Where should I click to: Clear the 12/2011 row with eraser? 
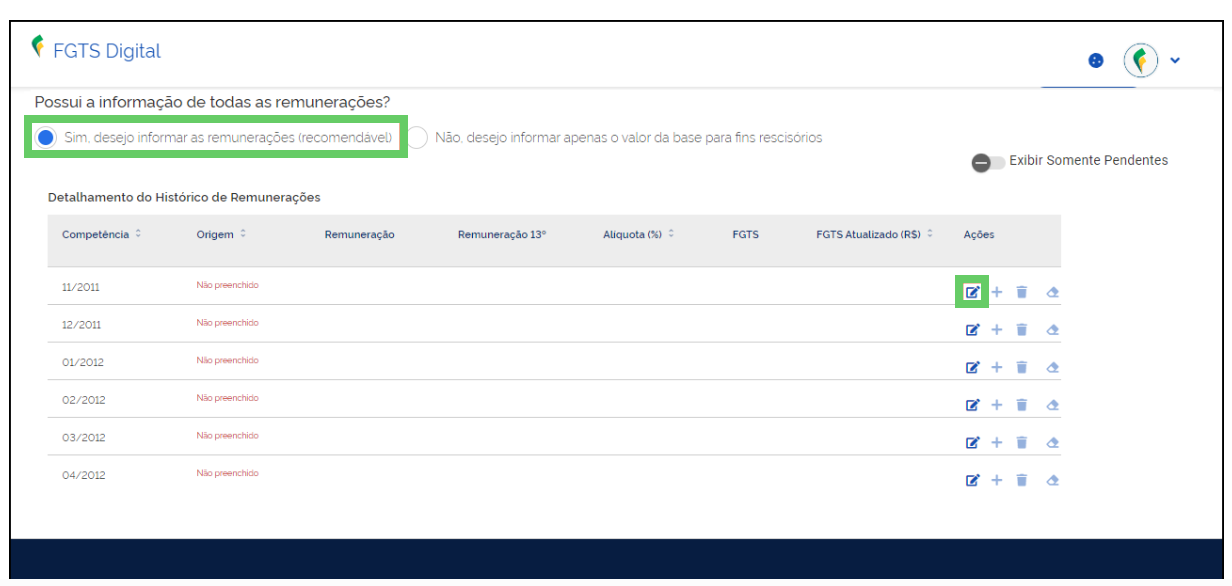coord(1052,330)
